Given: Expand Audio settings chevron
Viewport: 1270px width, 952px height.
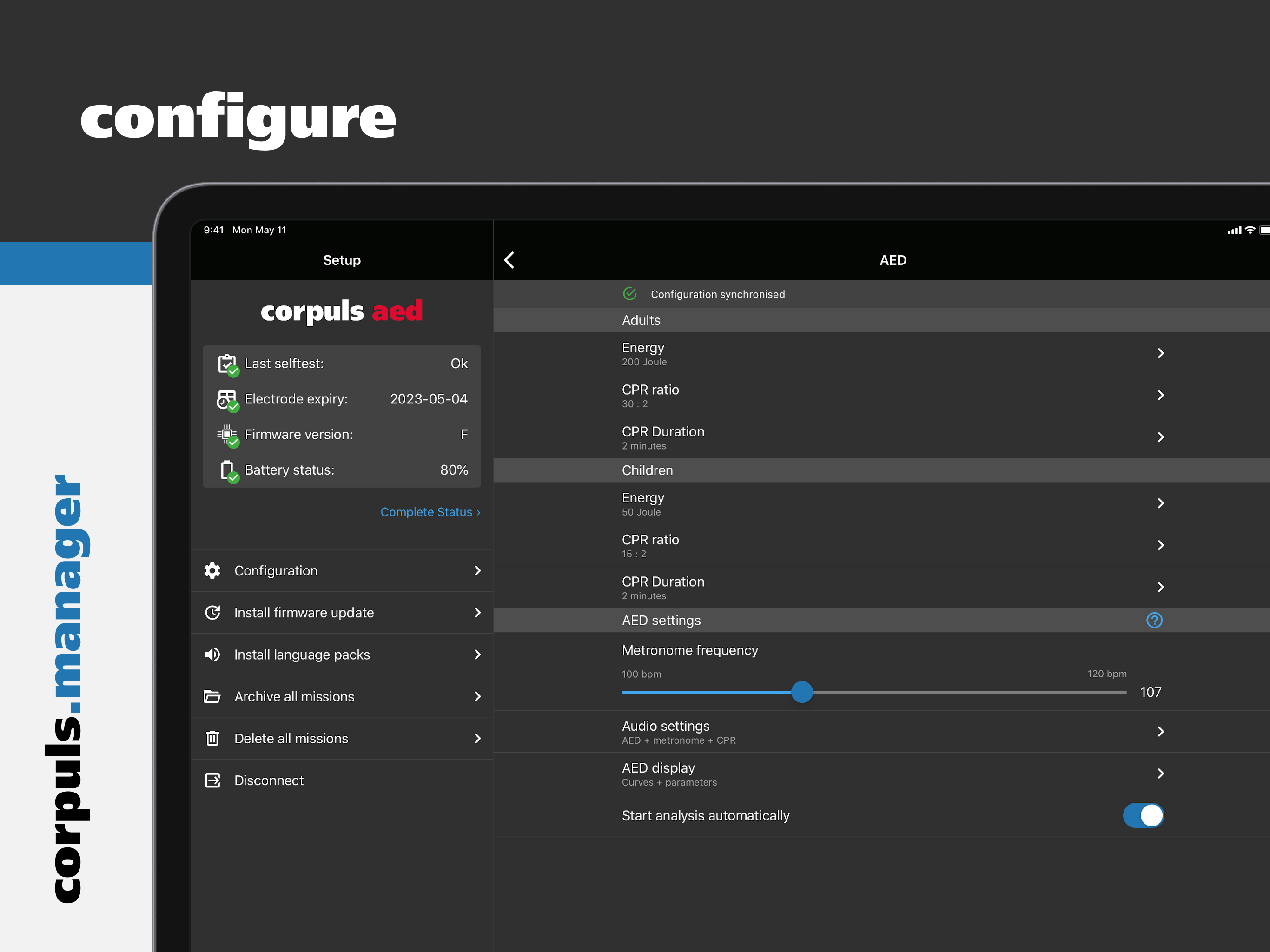Looking at the screenshot, I should tap(1161, 732).
